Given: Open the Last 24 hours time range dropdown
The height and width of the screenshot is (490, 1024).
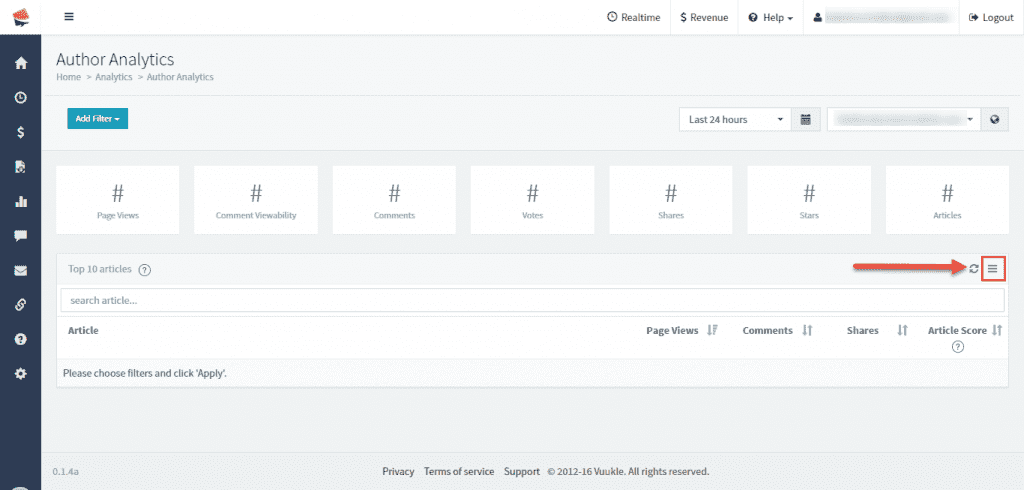Looking at the screenshot, I should click(x=735, y=120).
